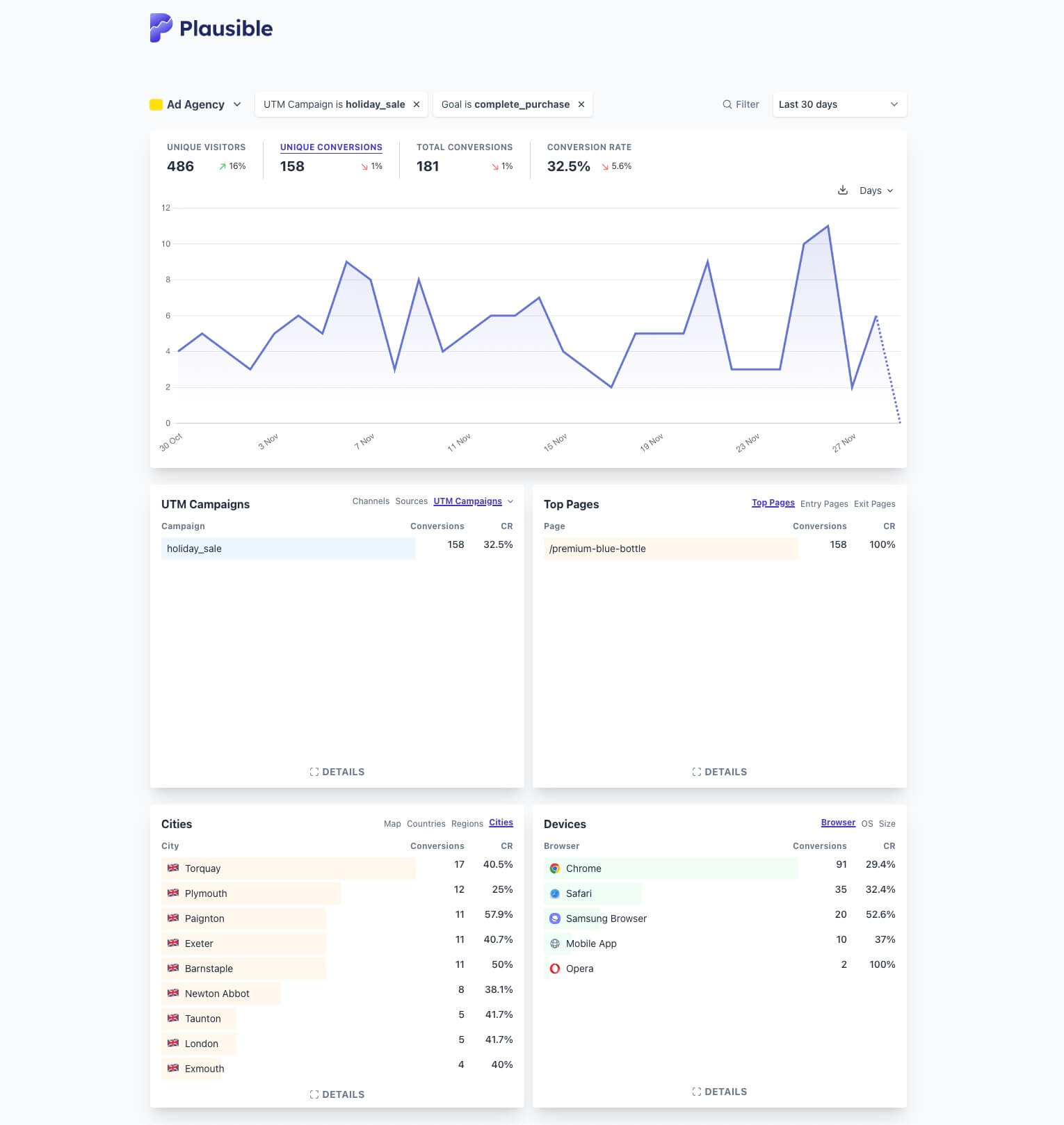Remove the holiday_sale UTM Campaign filter
Image resolution: width=1064 pixels, height=1125 pixels.
417,104
